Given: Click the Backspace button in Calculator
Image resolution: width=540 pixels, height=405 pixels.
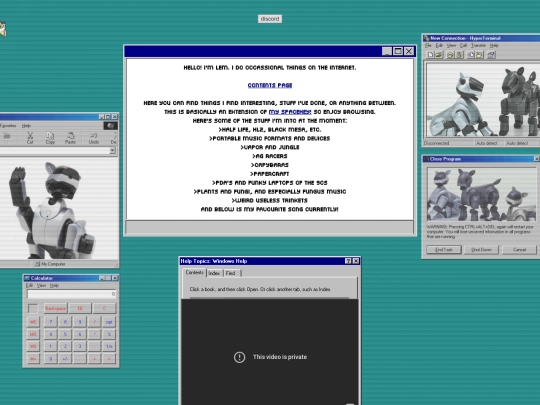Looking at the screenshot, I should (55, 309).
